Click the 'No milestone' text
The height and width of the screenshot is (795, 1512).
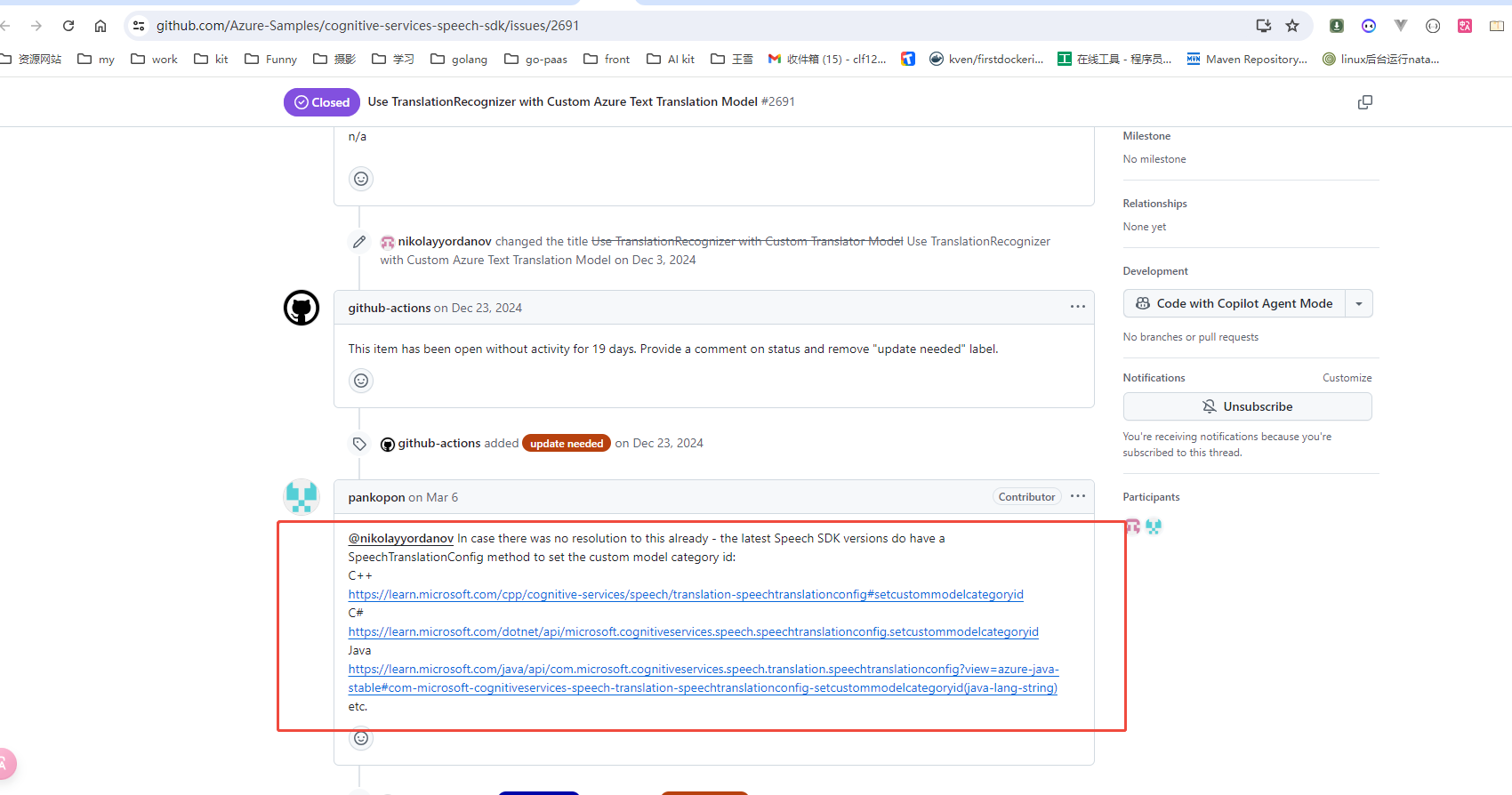pos(1154,159)
